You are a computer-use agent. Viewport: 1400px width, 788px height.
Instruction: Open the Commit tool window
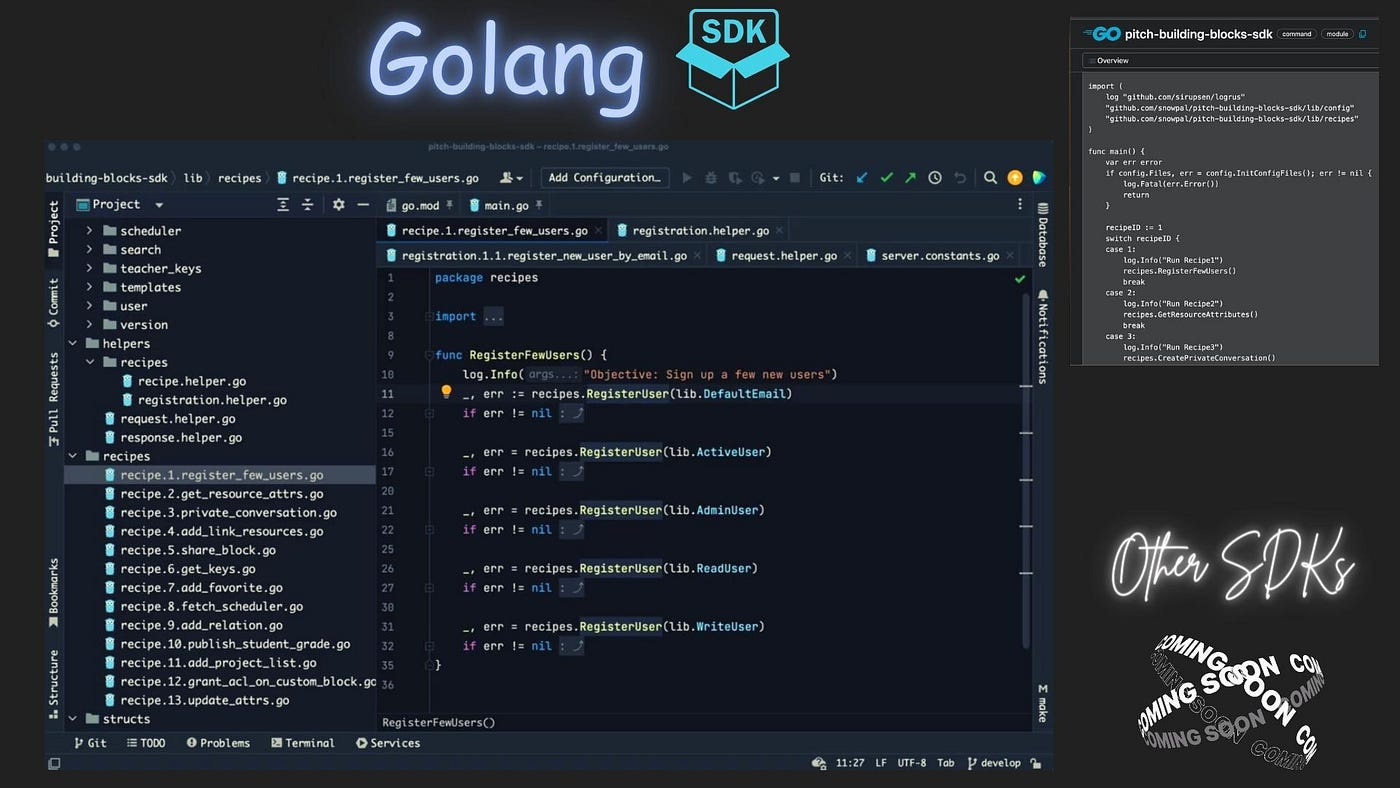point(54,301)
